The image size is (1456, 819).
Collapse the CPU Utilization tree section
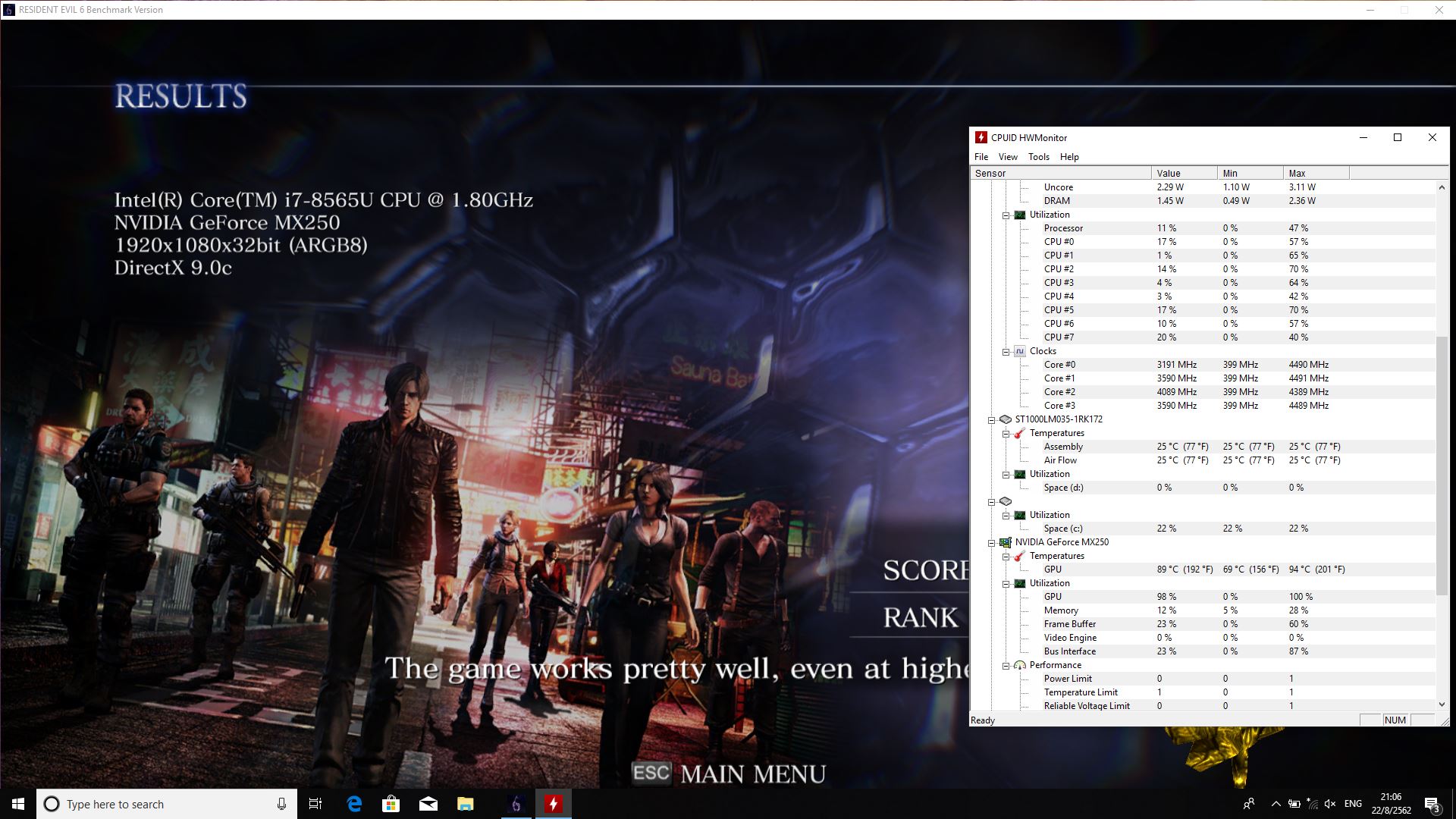(x=1006, y=215)
